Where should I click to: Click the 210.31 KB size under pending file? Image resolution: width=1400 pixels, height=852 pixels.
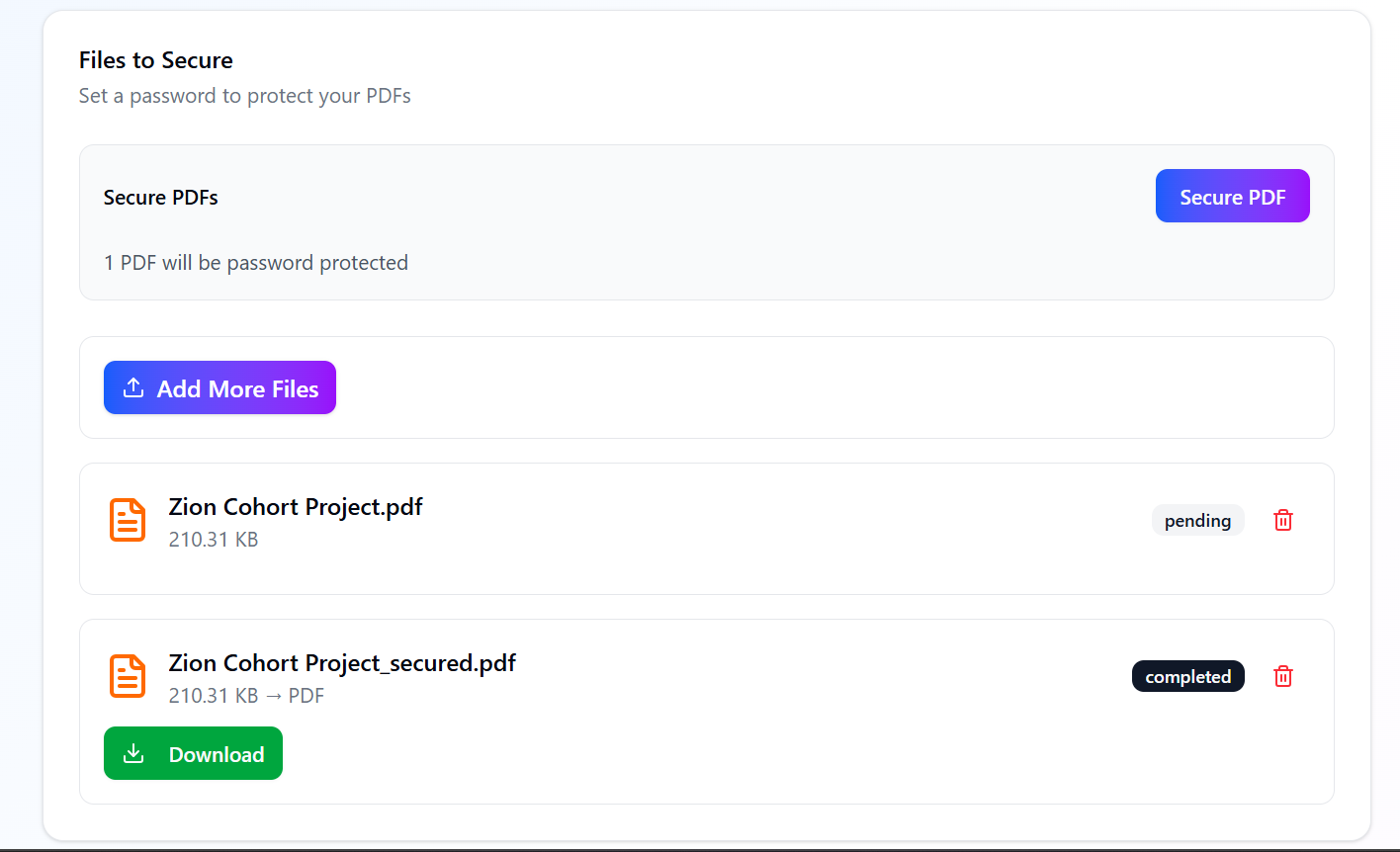pos(214,540)
